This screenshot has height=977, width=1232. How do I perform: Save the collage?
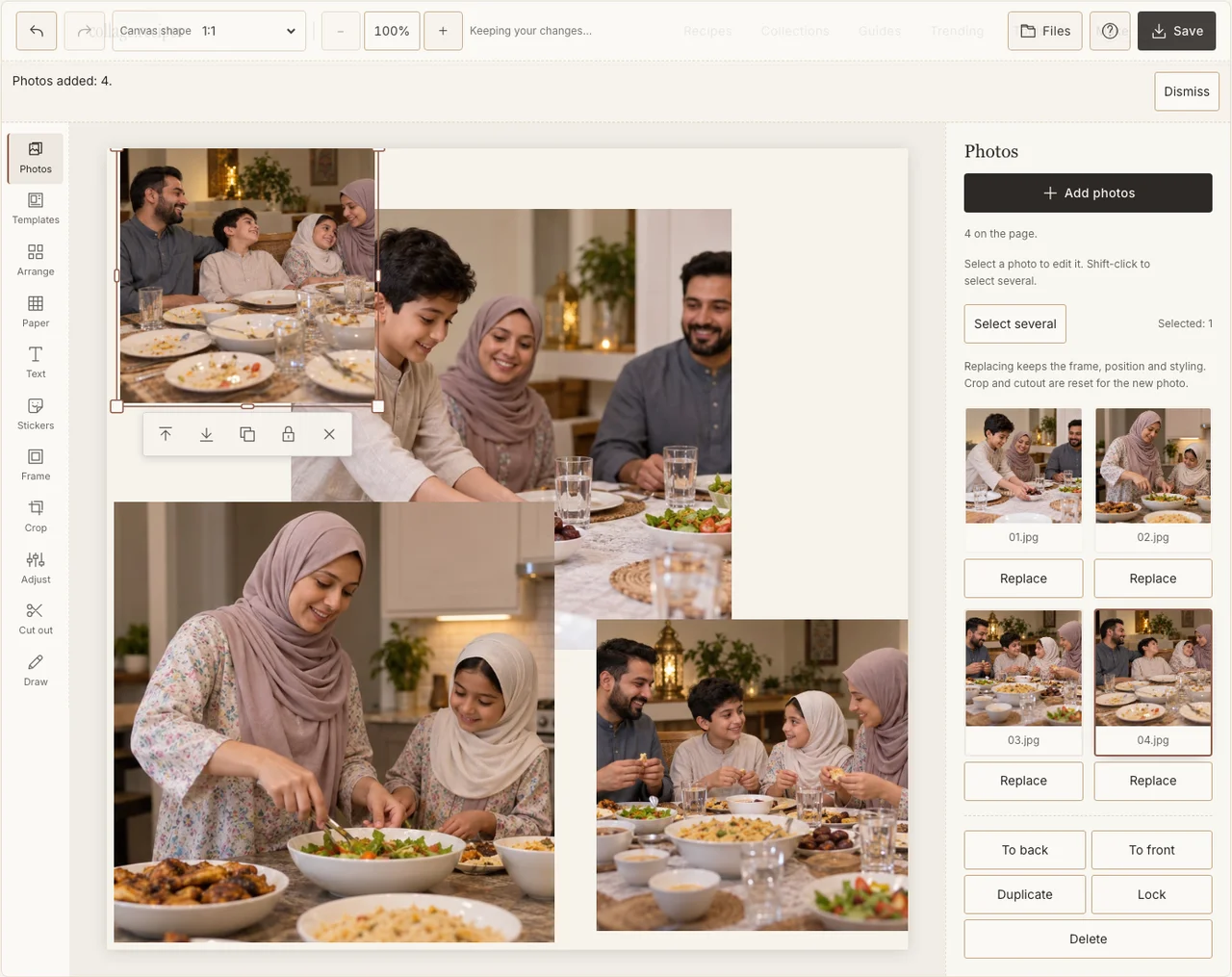[1177, 31]
